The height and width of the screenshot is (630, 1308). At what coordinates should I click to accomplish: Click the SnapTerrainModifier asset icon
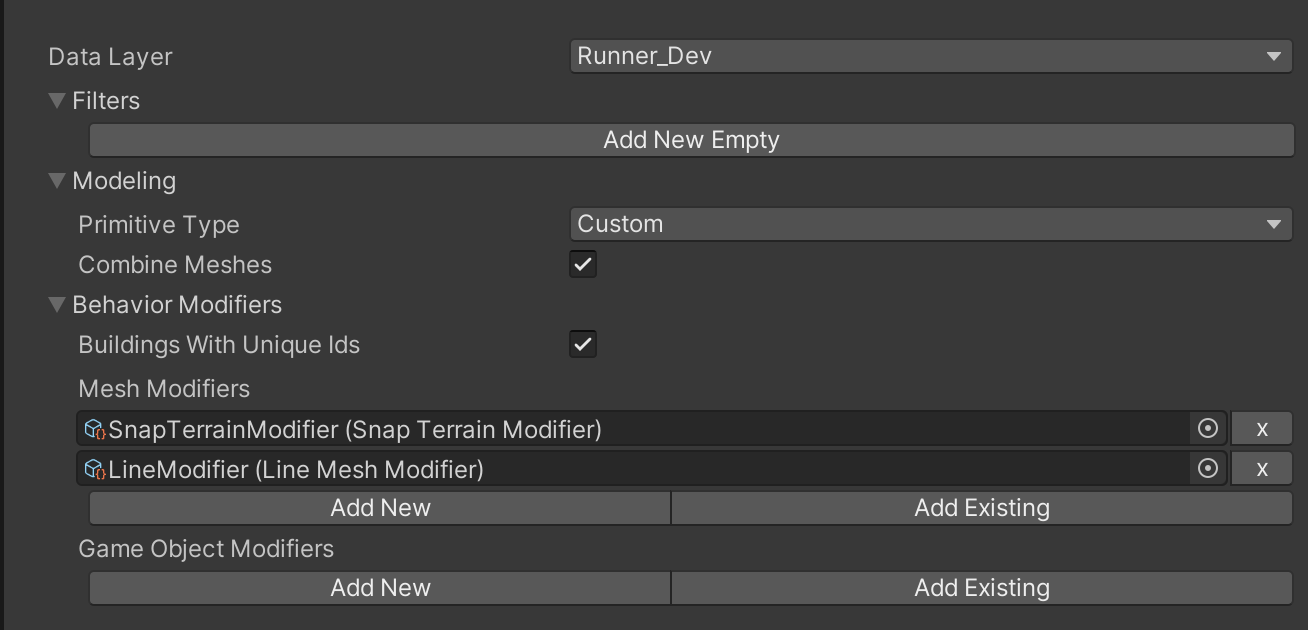pos(95,429)
